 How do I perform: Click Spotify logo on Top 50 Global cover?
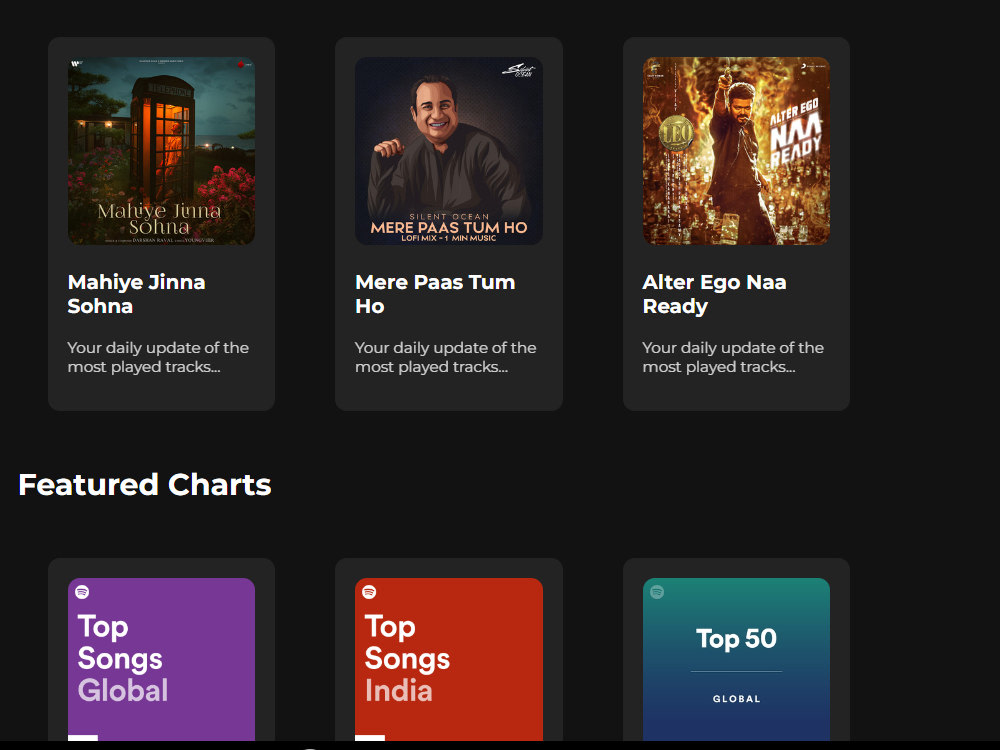tap(657, 592)
